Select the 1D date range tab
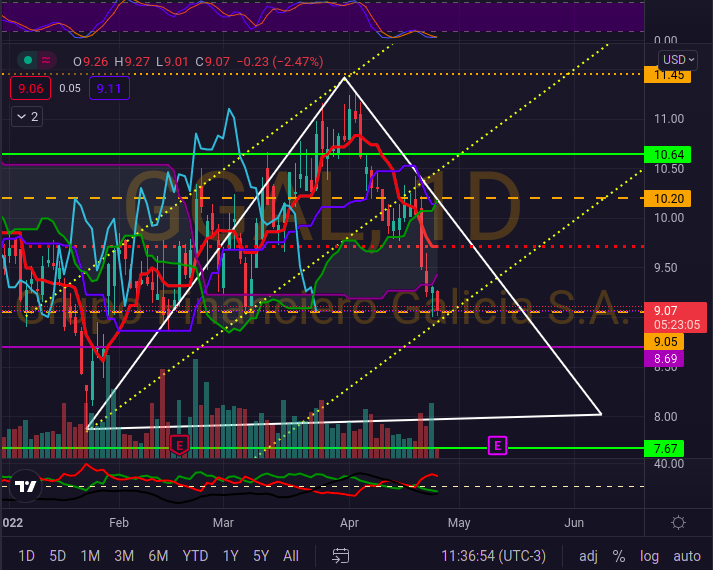The height and width of the screenshot is (570, 713). click(26, 555)
